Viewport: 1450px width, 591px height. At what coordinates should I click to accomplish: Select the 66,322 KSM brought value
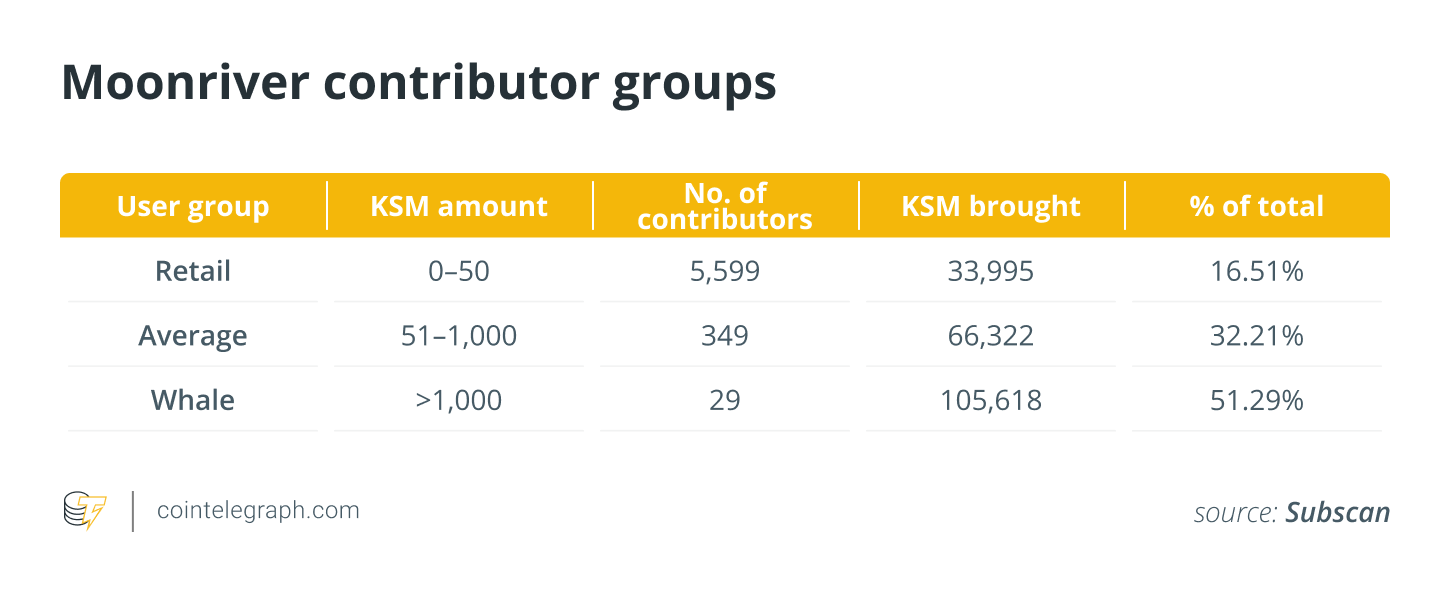coord(991,336)
